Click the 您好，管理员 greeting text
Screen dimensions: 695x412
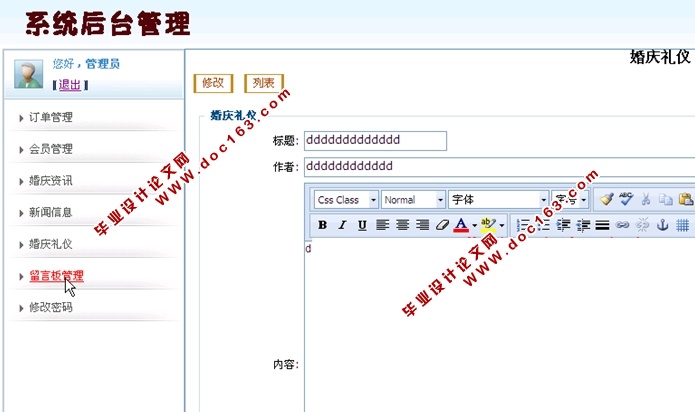(x=86, y=64)
